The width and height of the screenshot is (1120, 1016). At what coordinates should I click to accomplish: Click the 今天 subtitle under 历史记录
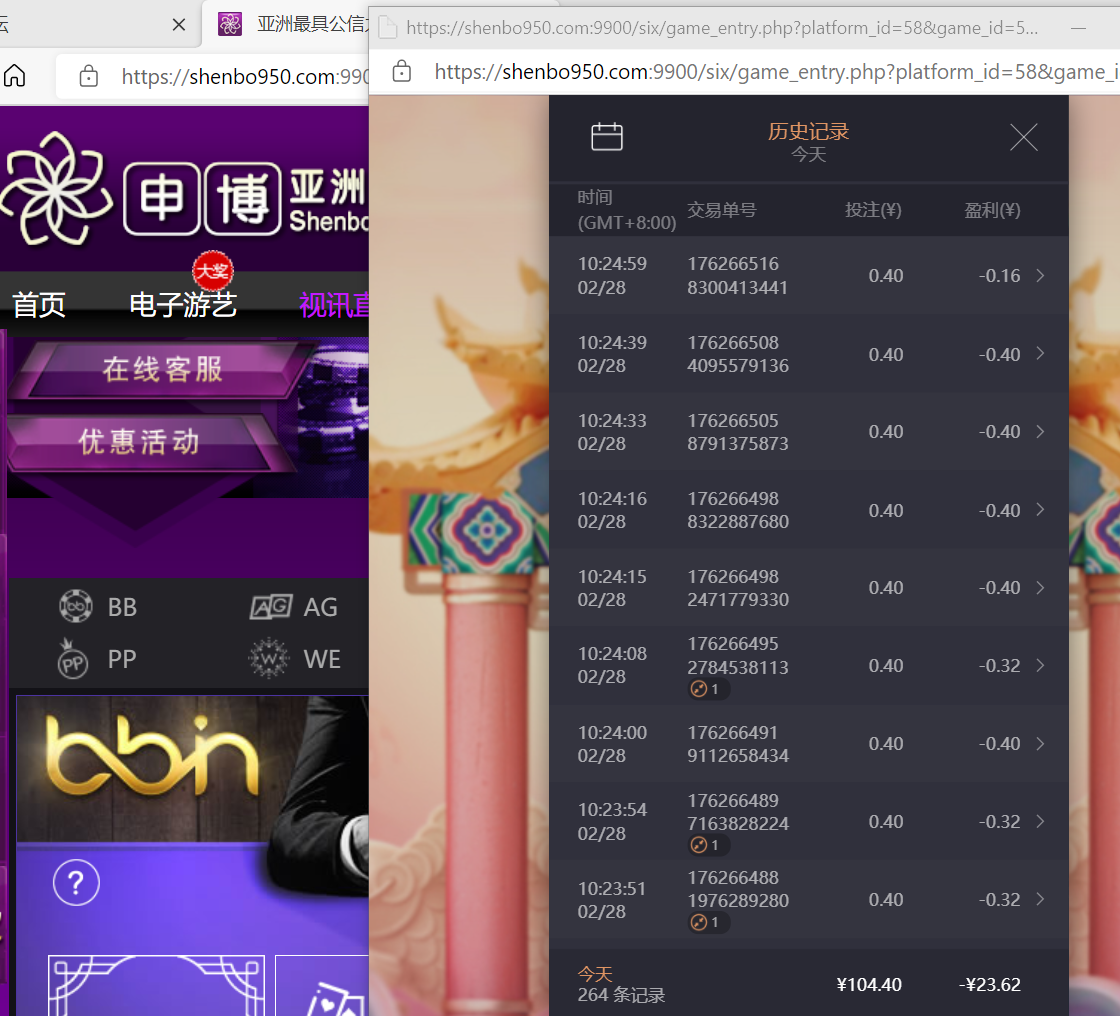tap(809, 154)
